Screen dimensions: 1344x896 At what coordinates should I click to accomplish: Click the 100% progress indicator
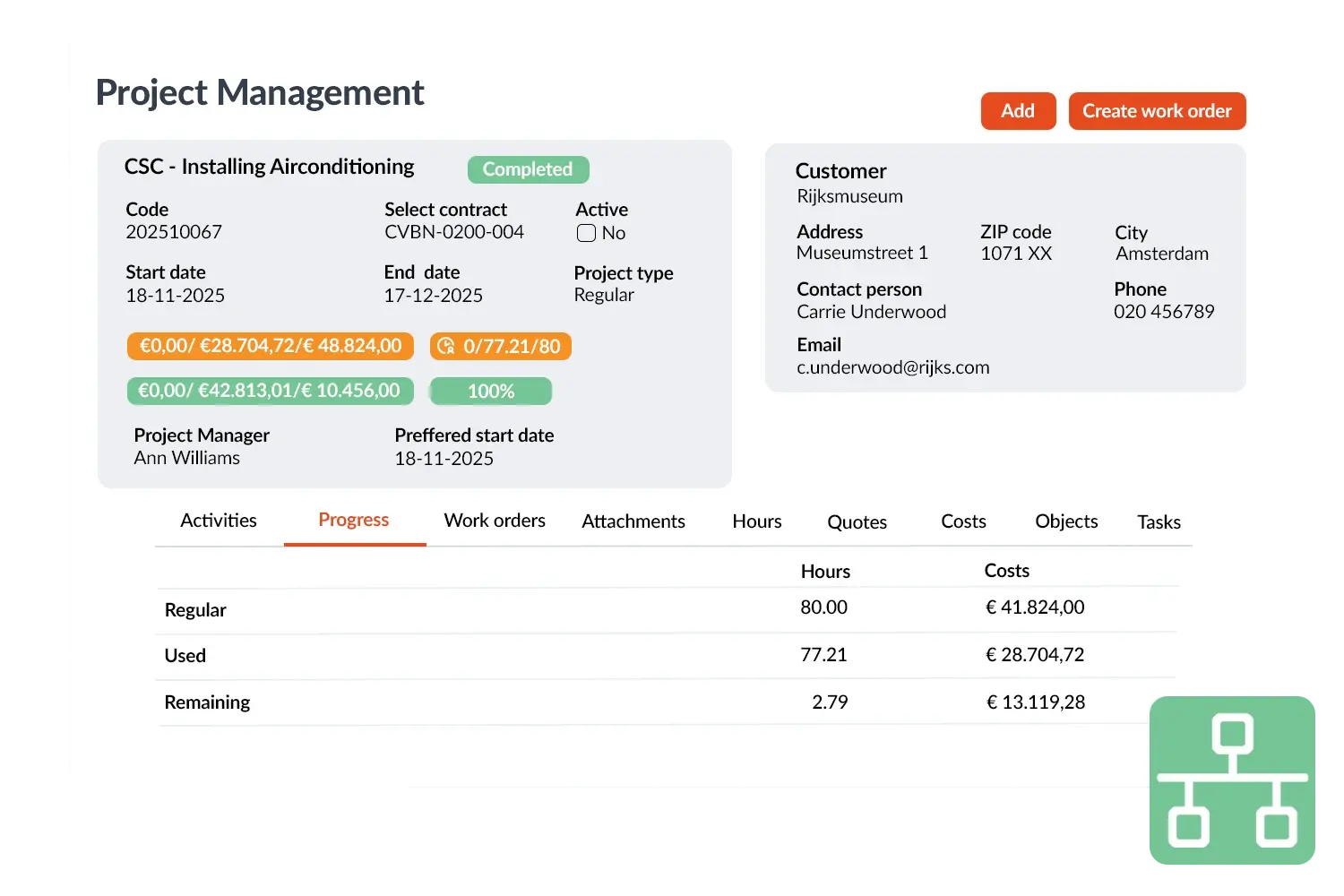(491, 391)
